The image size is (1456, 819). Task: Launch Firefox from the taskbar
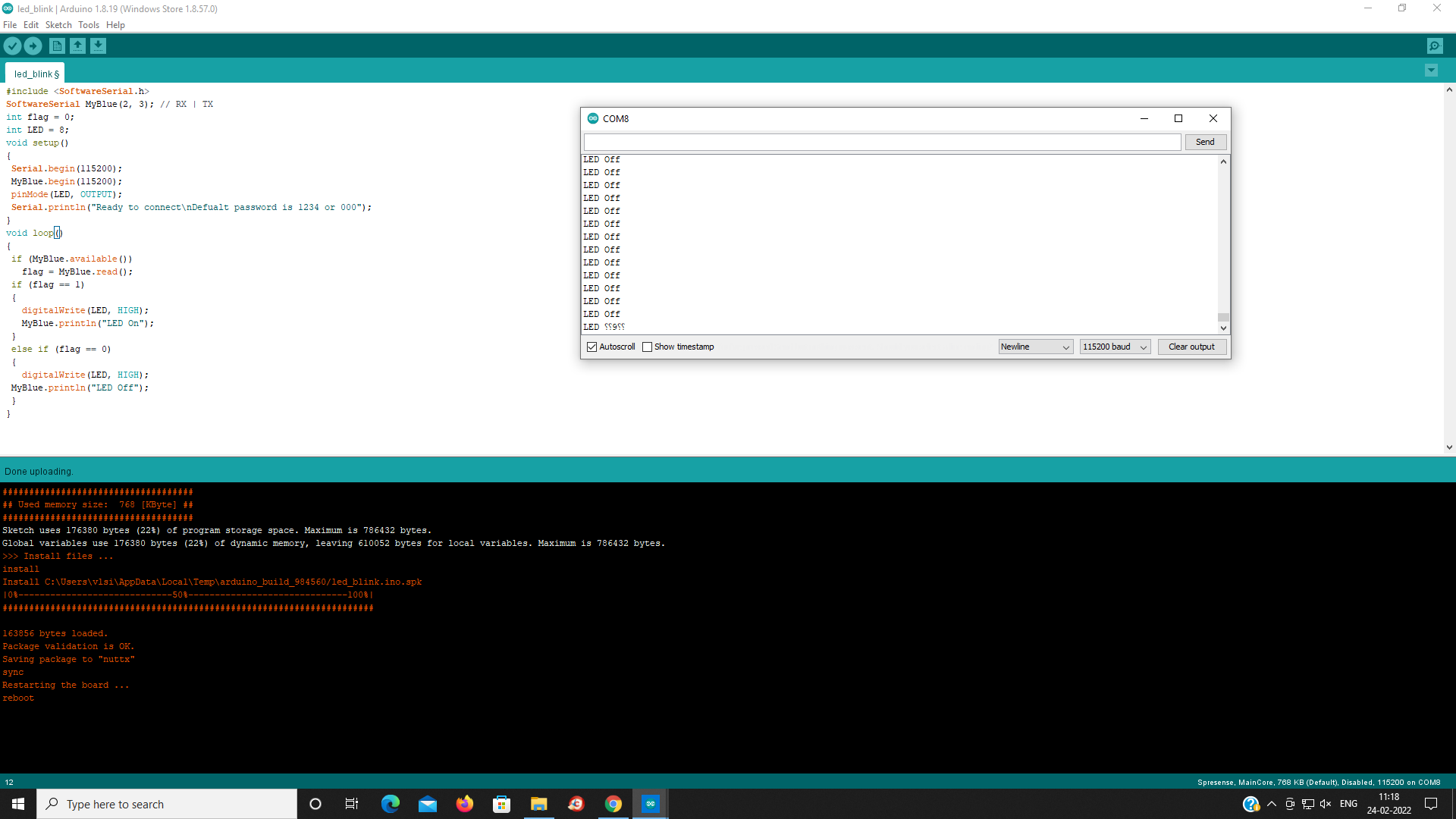(465, 804)
